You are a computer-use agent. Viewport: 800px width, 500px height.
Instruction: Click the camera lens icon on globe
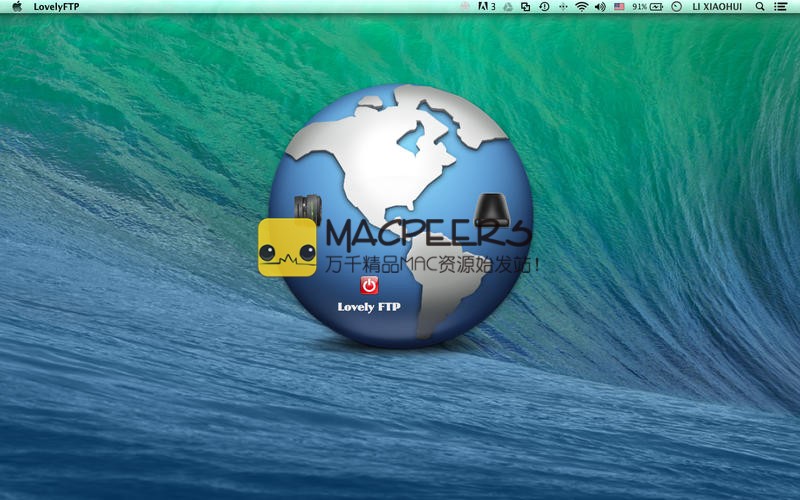[x=304, y=210]
